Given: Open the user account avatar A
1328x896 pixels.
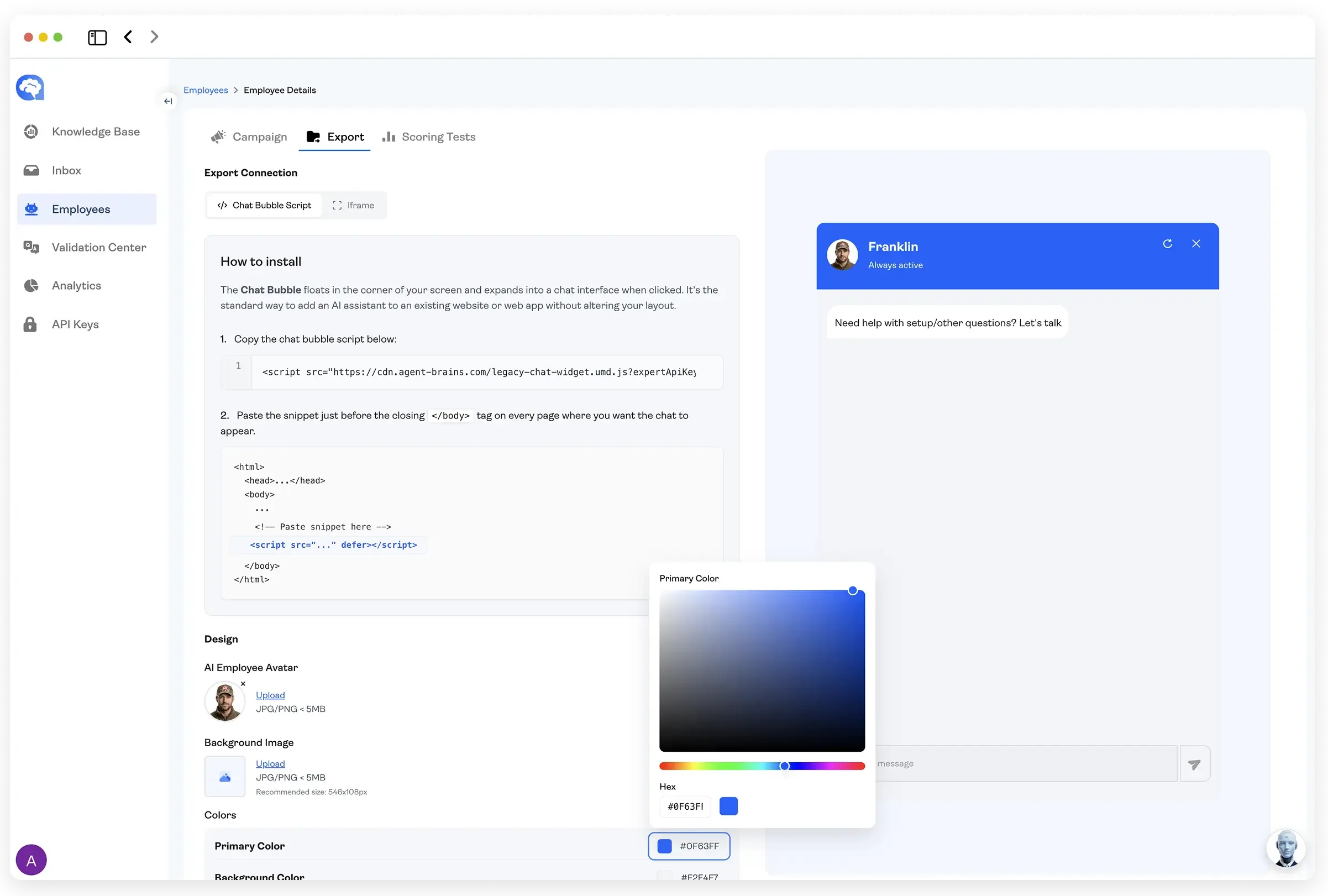Looking at the screenshot, I should (x=32, y=860).
